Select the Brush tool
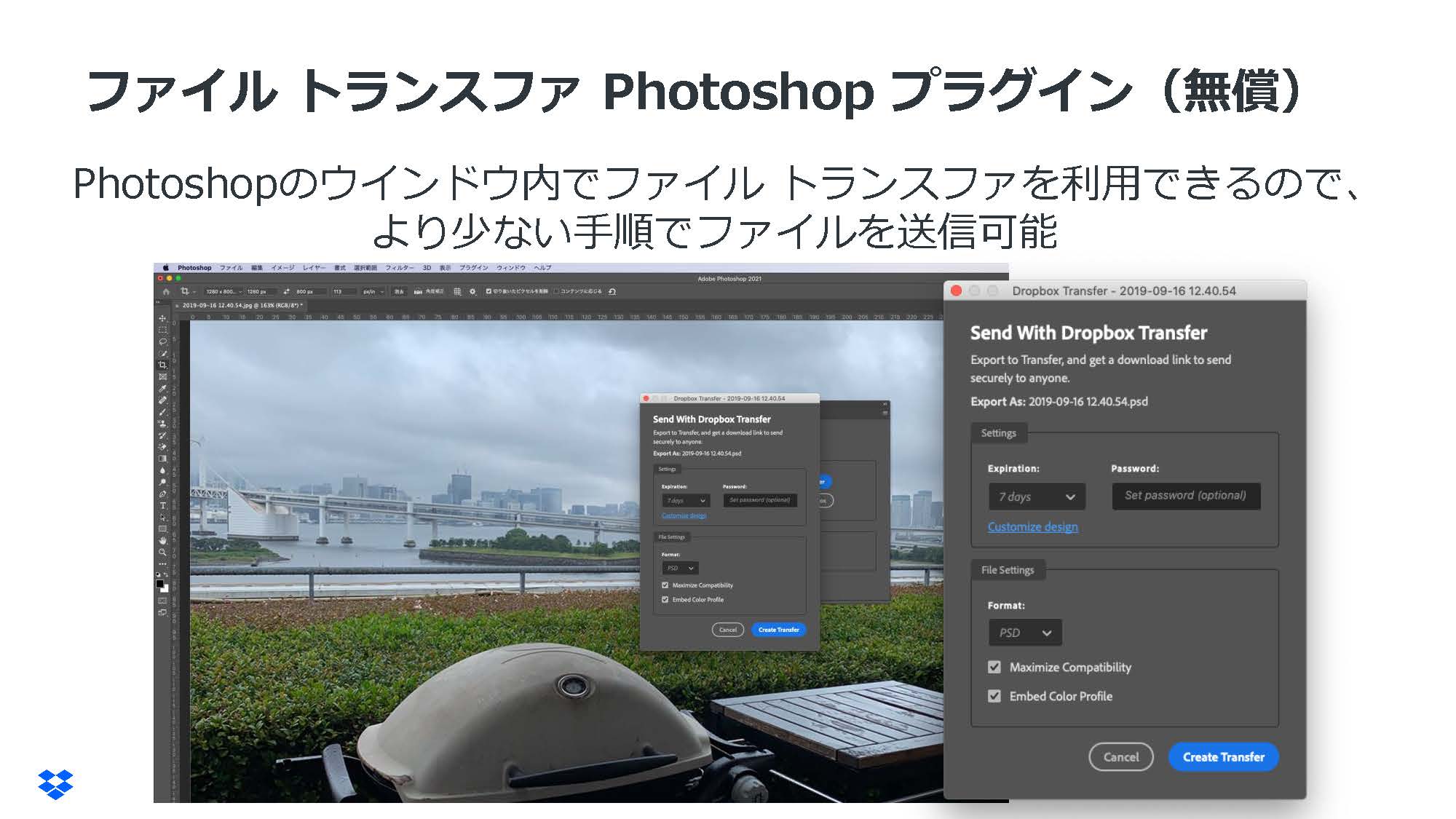 [162, 412]
